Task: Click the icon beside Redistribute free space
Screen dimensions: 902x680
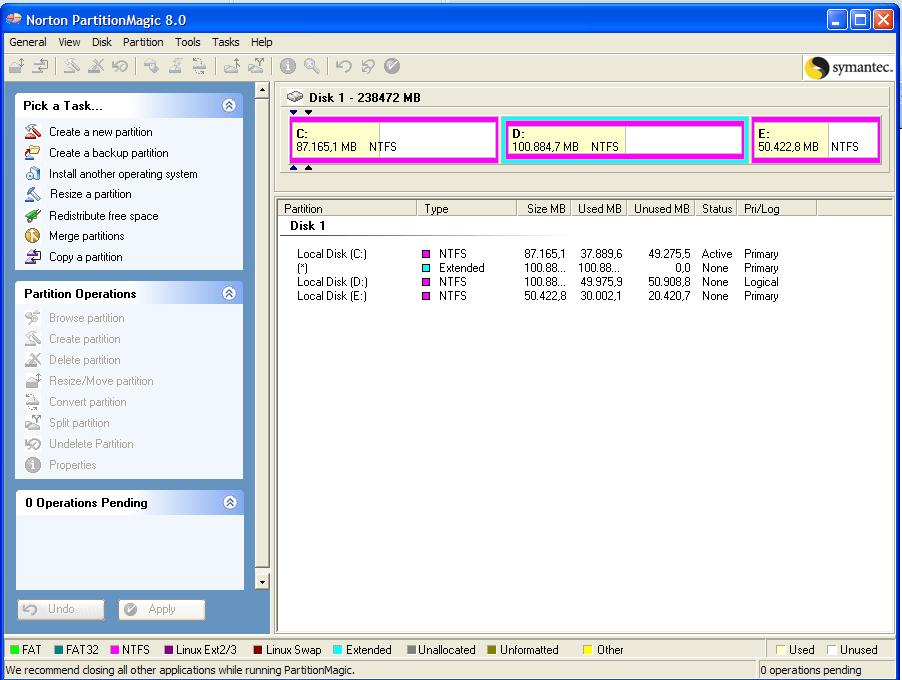Action: coord(33,215)
